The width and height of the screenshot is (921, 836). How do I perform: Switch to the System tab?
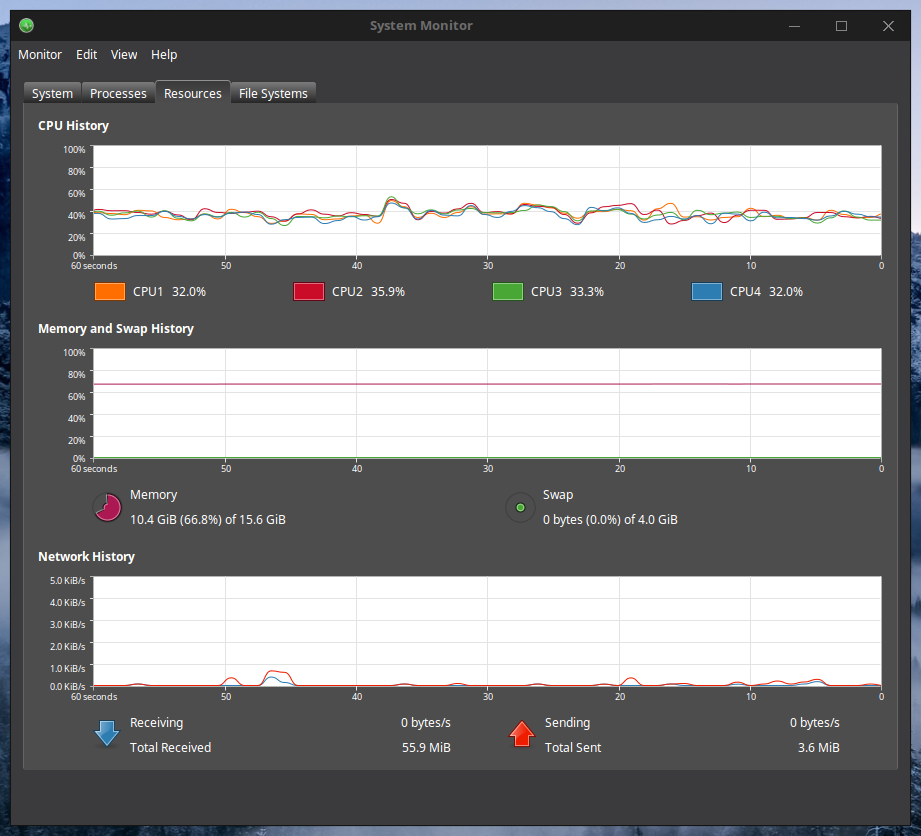tap(52, 93)
